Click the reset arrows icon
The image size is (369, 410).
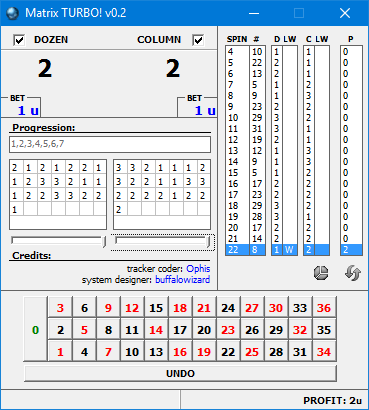[353, 273]
